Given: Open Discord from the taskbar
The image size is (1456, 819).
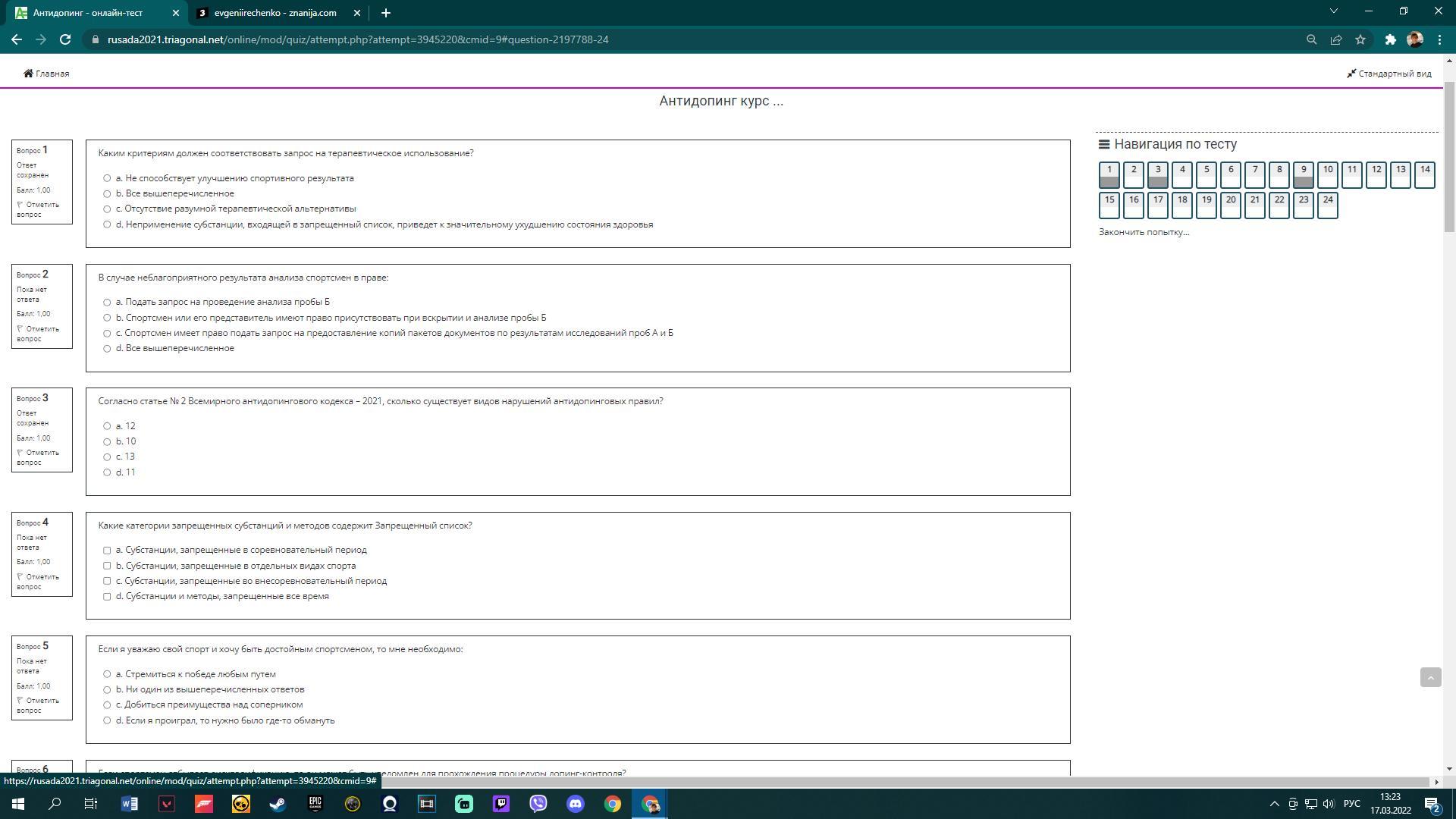Looking at the screenshot, I should click(x=575, y=804).
